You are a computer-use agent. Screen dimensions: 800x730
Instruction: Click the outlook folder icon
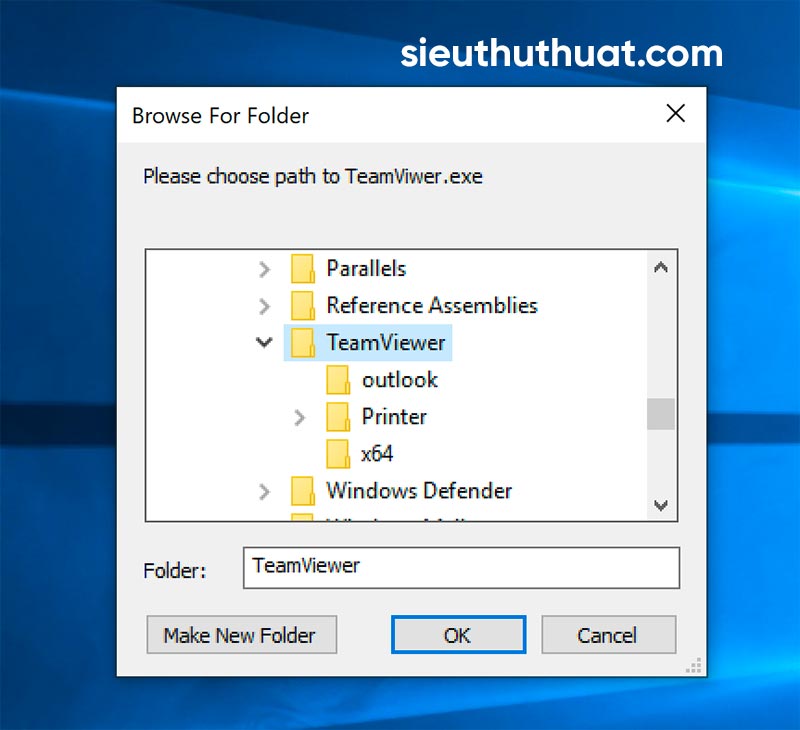click(338, 380)
